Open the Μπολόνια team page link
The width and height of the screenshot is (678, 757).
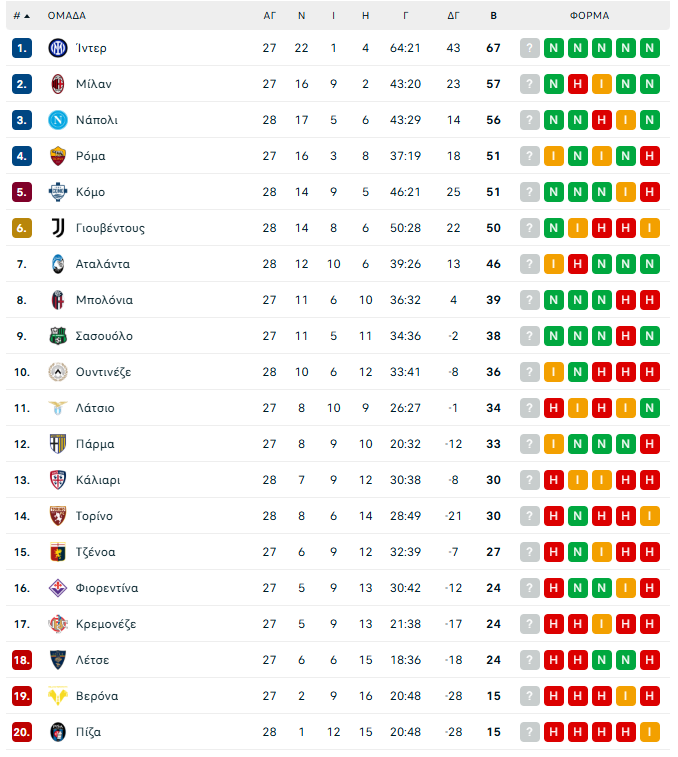(x=104, y=300)
